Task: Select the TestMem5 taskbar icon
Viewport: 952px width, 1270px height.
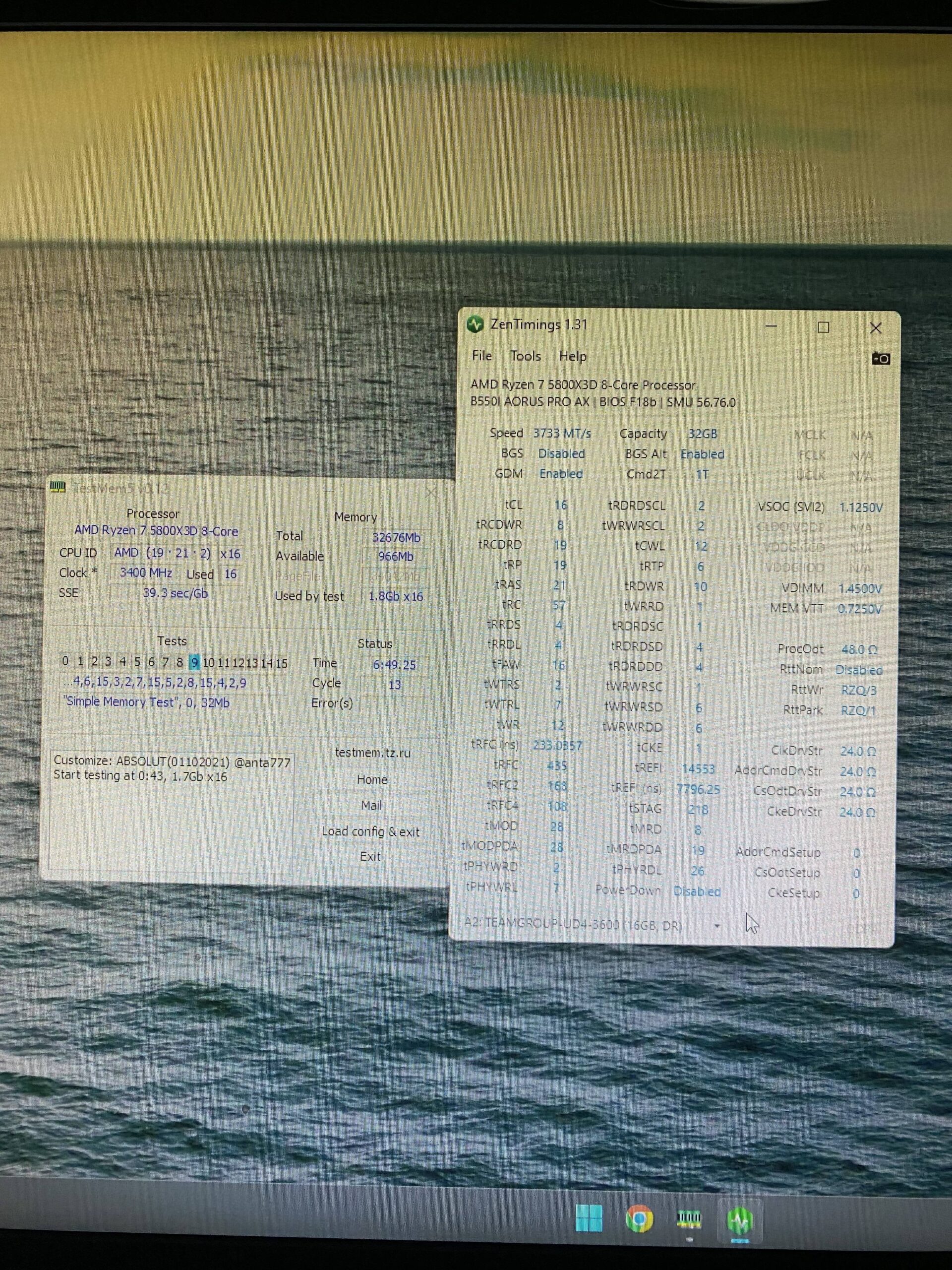Action: 689,1218
